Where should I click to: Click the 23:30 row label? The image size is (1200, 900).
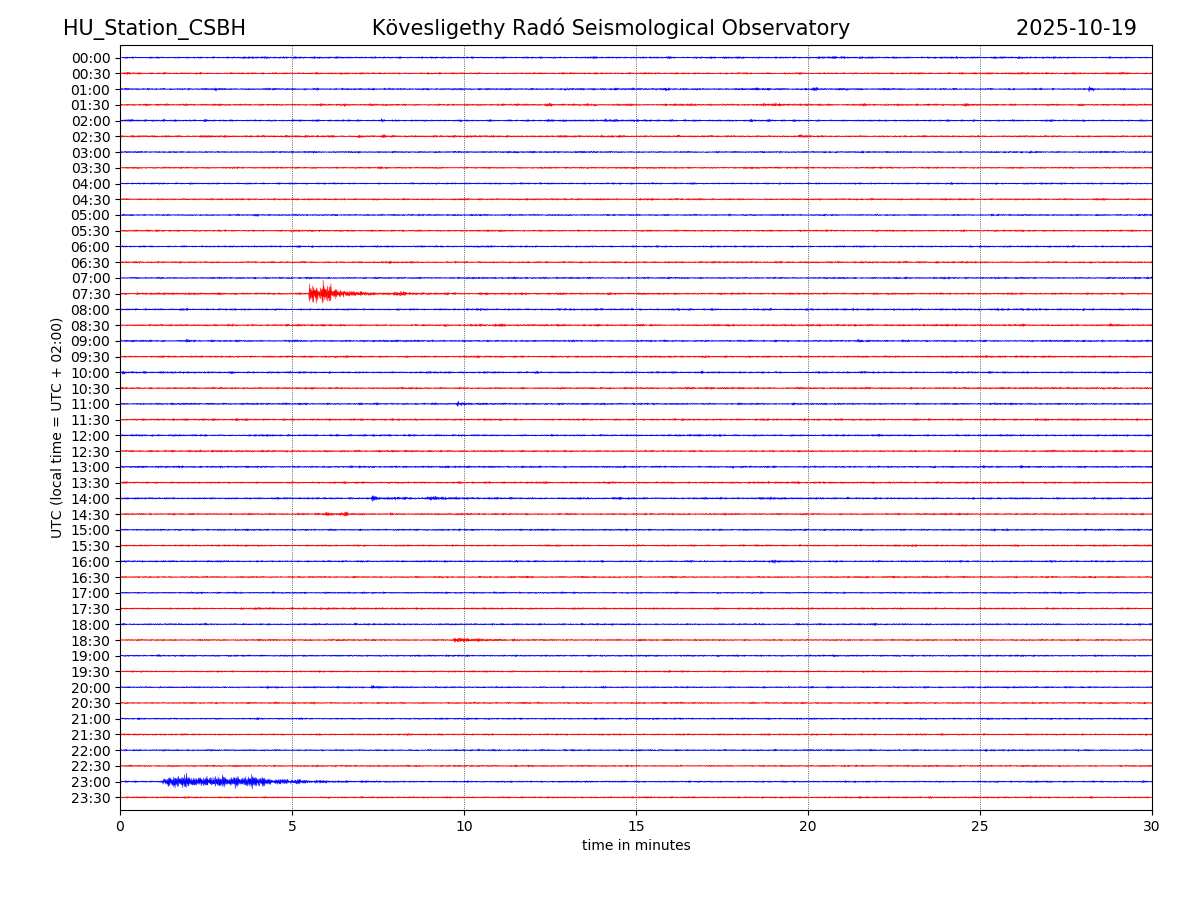(x=91, y=798)
